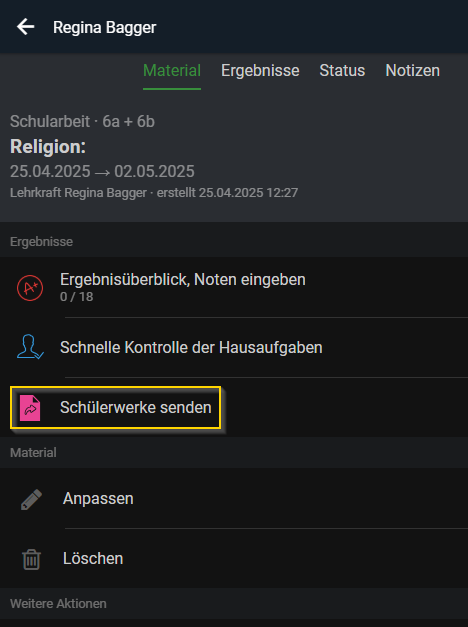Switch to the Status tab

pyautogui.click(x=342, y=71)
